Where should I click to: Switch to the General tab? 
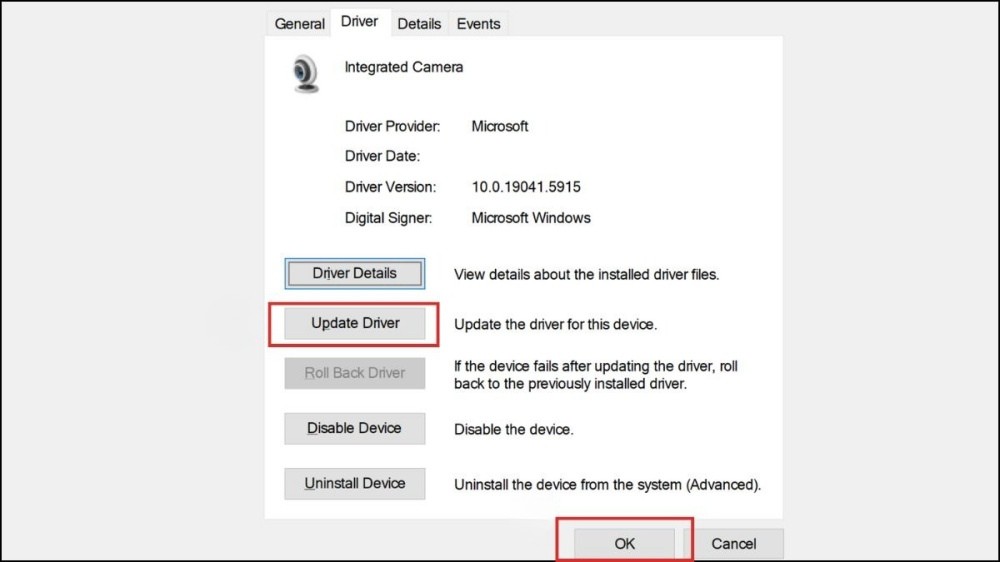point(300,23)
